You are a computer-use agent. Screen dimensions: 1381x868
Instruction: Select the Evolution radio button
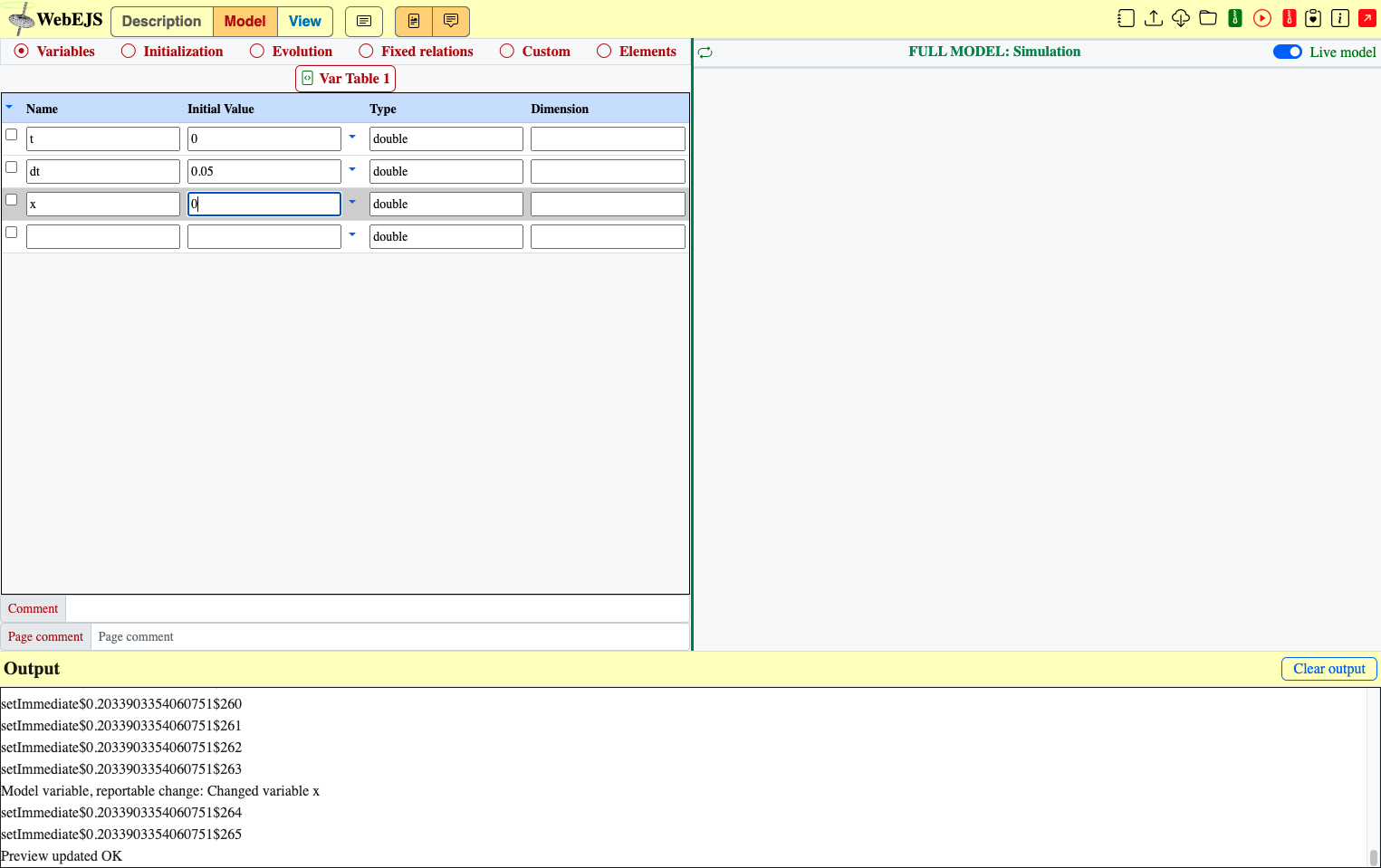point(257,52)
